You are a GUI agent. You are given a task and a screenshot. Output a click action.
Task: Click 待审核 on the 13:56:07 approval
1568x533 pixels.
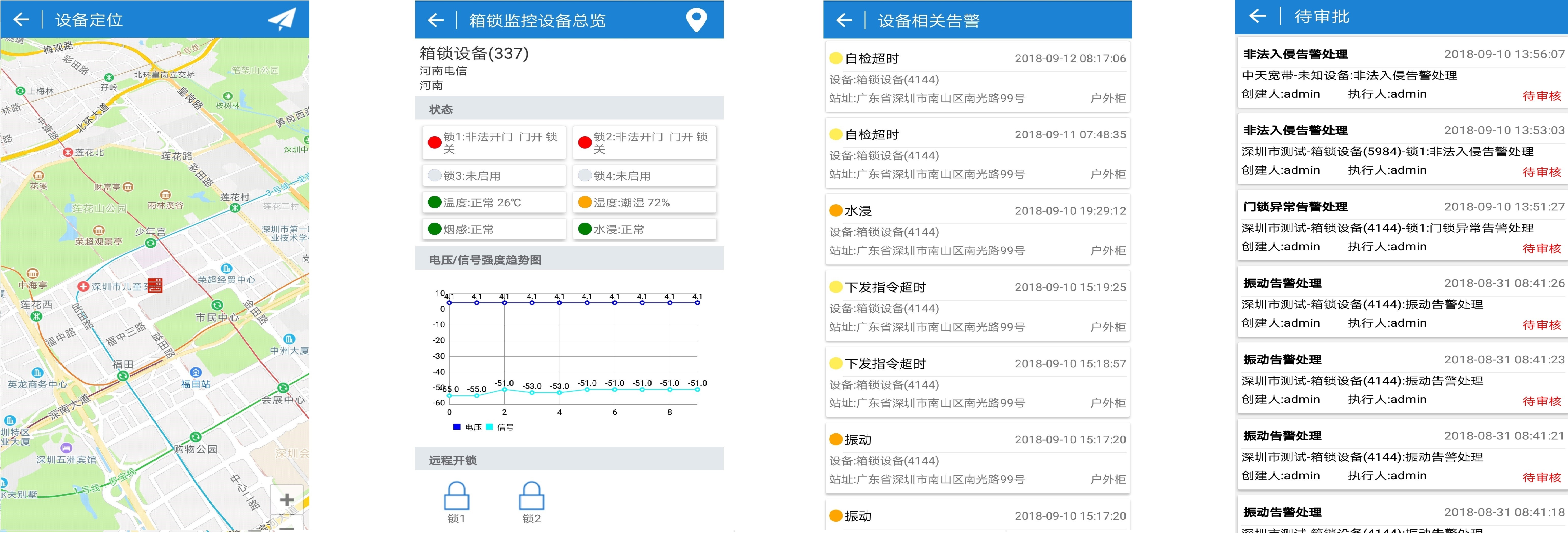click(1542, 96)
